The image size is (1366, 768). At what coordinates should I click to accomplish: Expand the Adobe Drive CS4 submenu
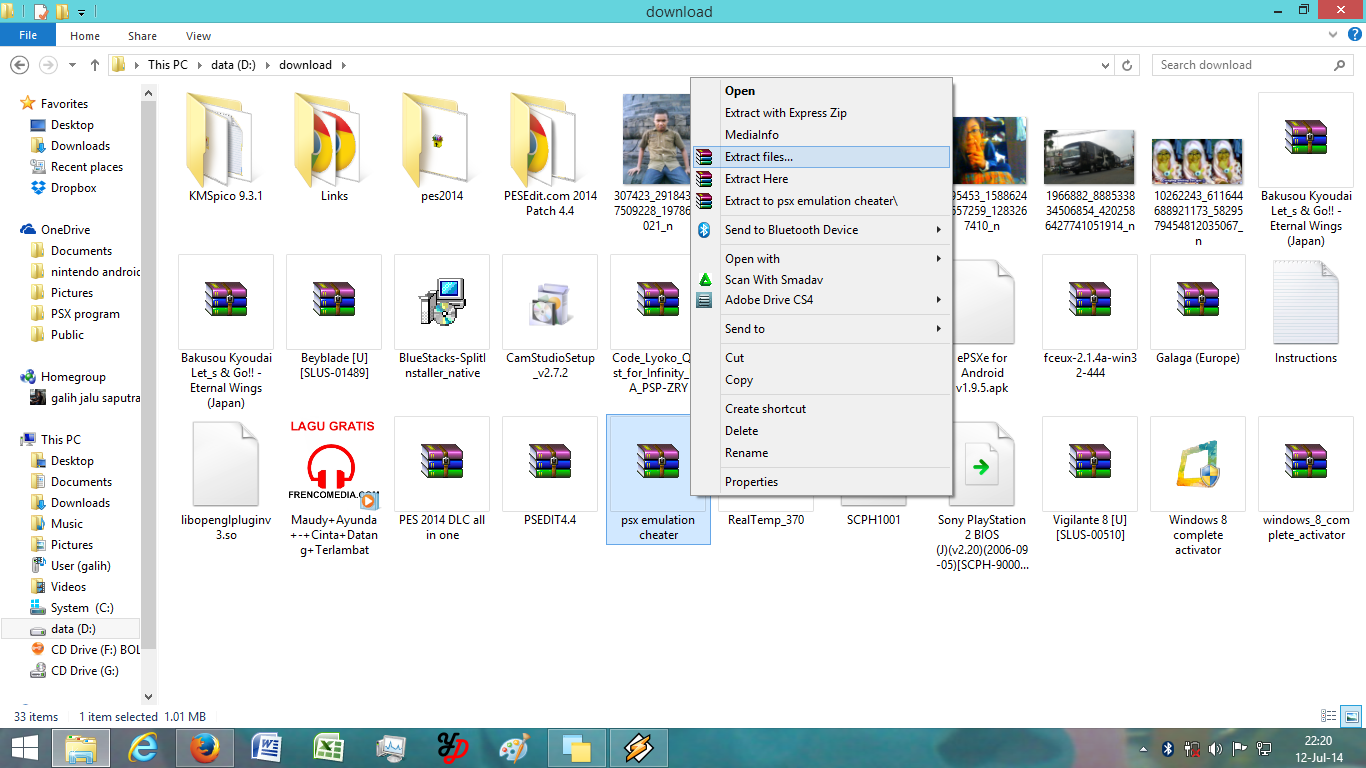click(x=821, y=300)
